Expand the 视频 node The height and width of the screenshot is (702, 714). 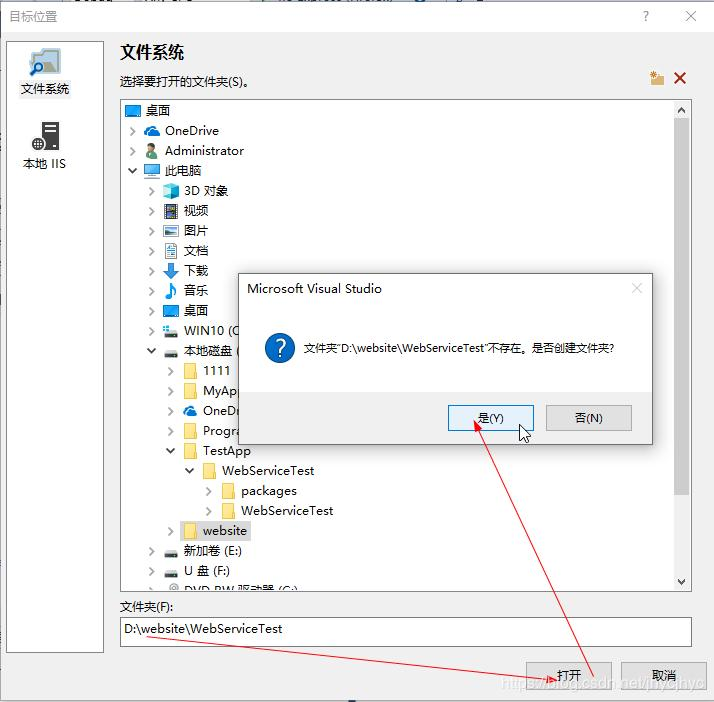pos(152,211)
